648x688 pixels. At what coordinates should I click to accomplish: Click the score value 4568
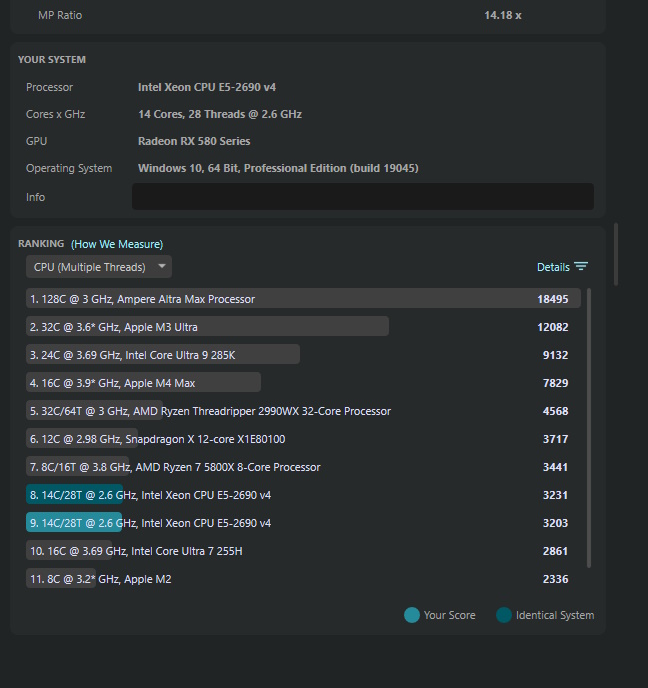[x=555, y=411]
